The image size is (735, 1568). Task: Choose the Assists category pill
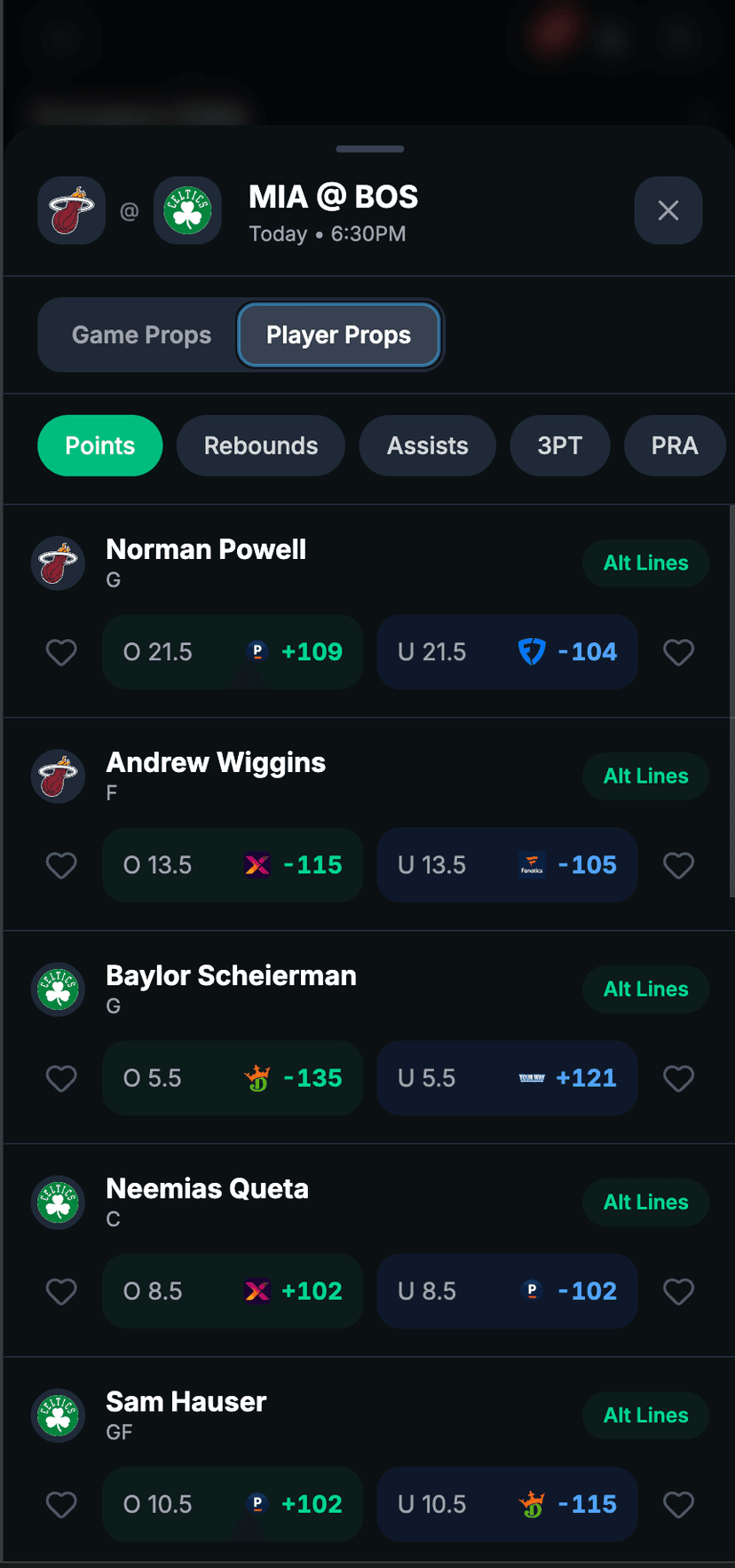(427, 445)
